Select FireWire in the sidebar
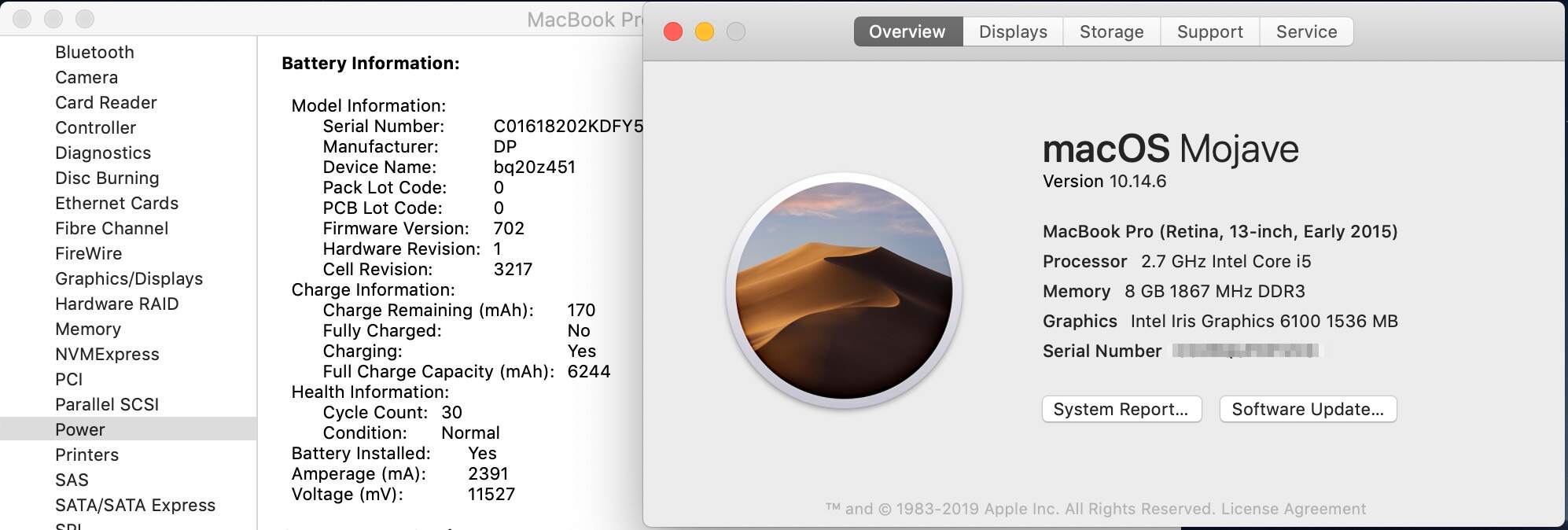Viewport: 1568px width, 530px height. tap(88, 253)
